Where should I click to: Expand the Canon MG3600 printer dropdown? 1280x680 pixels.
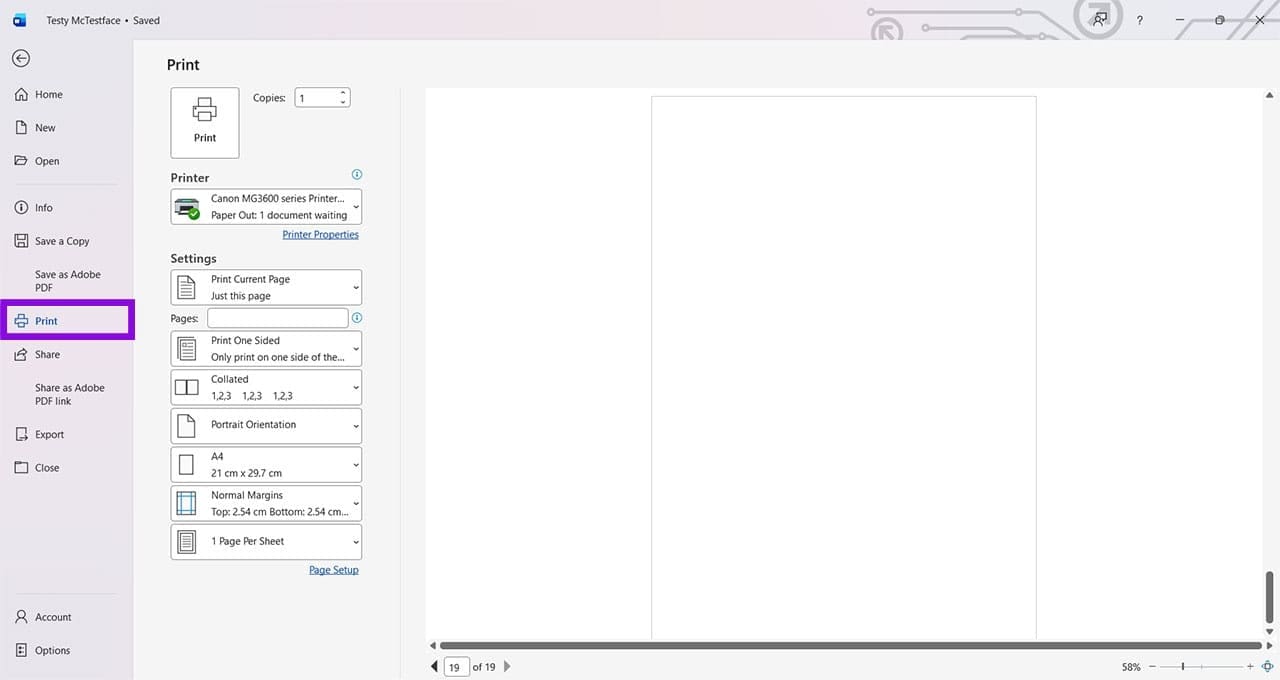[x=266, y=207]
